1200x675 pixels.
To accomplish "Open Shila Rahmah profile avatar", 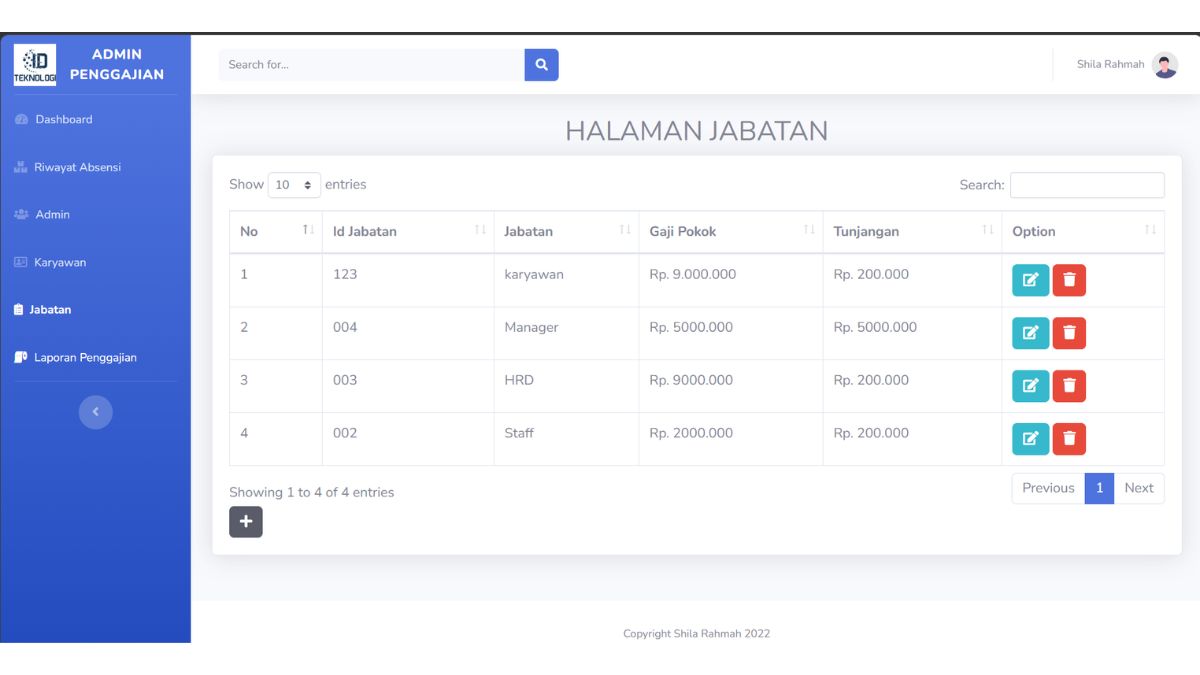I will [1165, 65].
